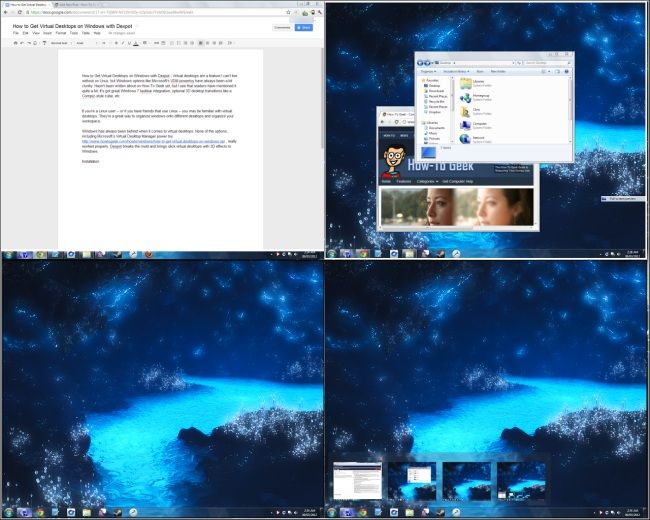Open the text color picker in Docs
Screen dimensions: 650x520
coord(136,43)
